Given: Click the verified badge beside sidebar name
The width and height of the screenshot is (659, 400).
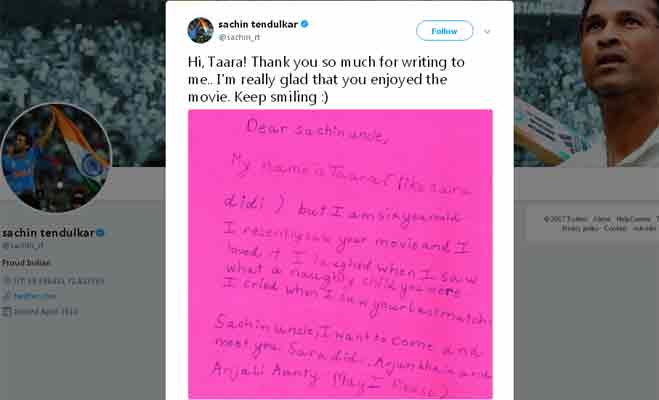Looking at the screenshot, I should tap(100, 232).
